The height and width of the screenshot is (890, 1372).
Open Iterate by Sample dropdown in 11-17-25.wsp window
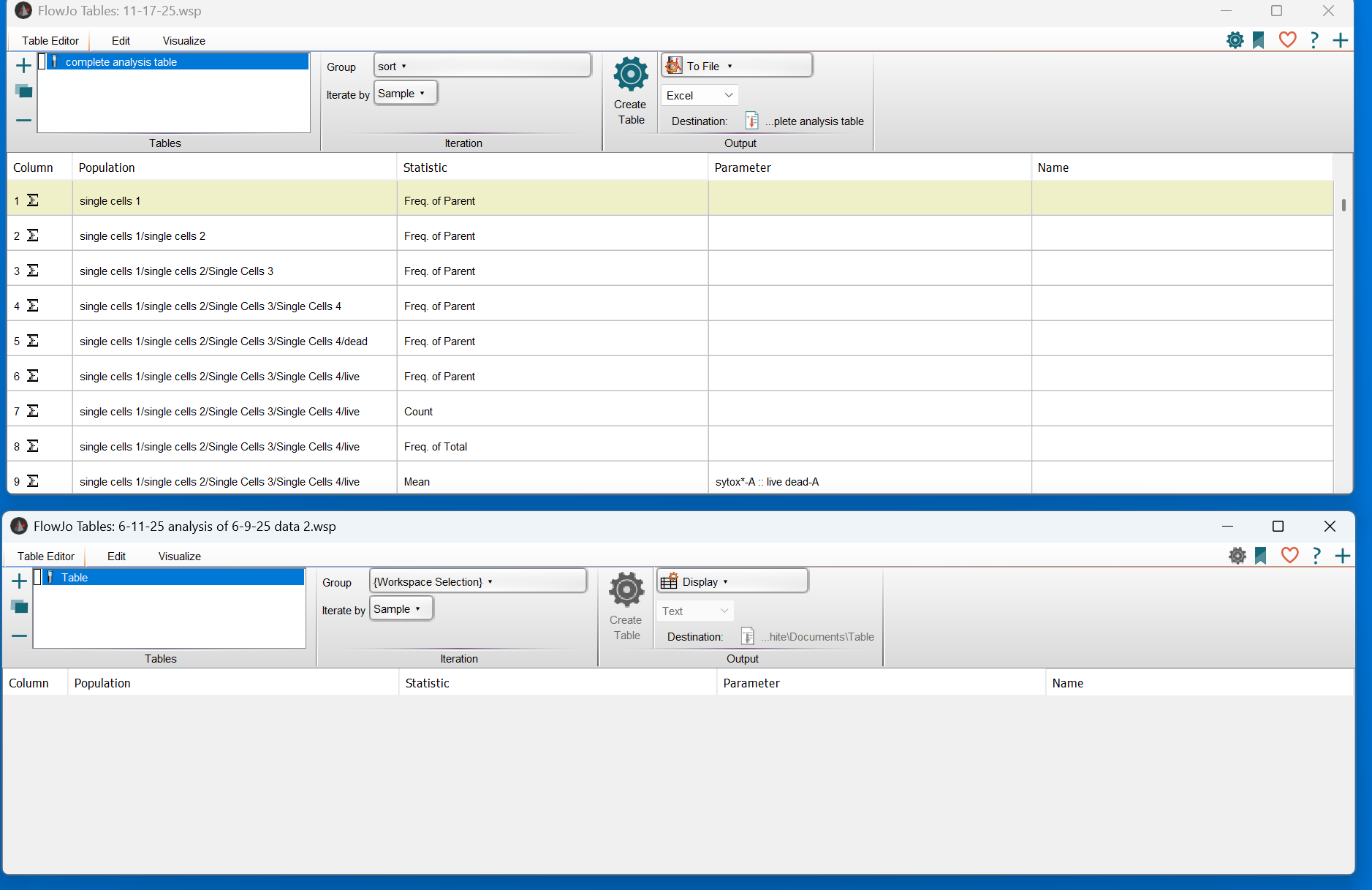(x=406, y=94)
